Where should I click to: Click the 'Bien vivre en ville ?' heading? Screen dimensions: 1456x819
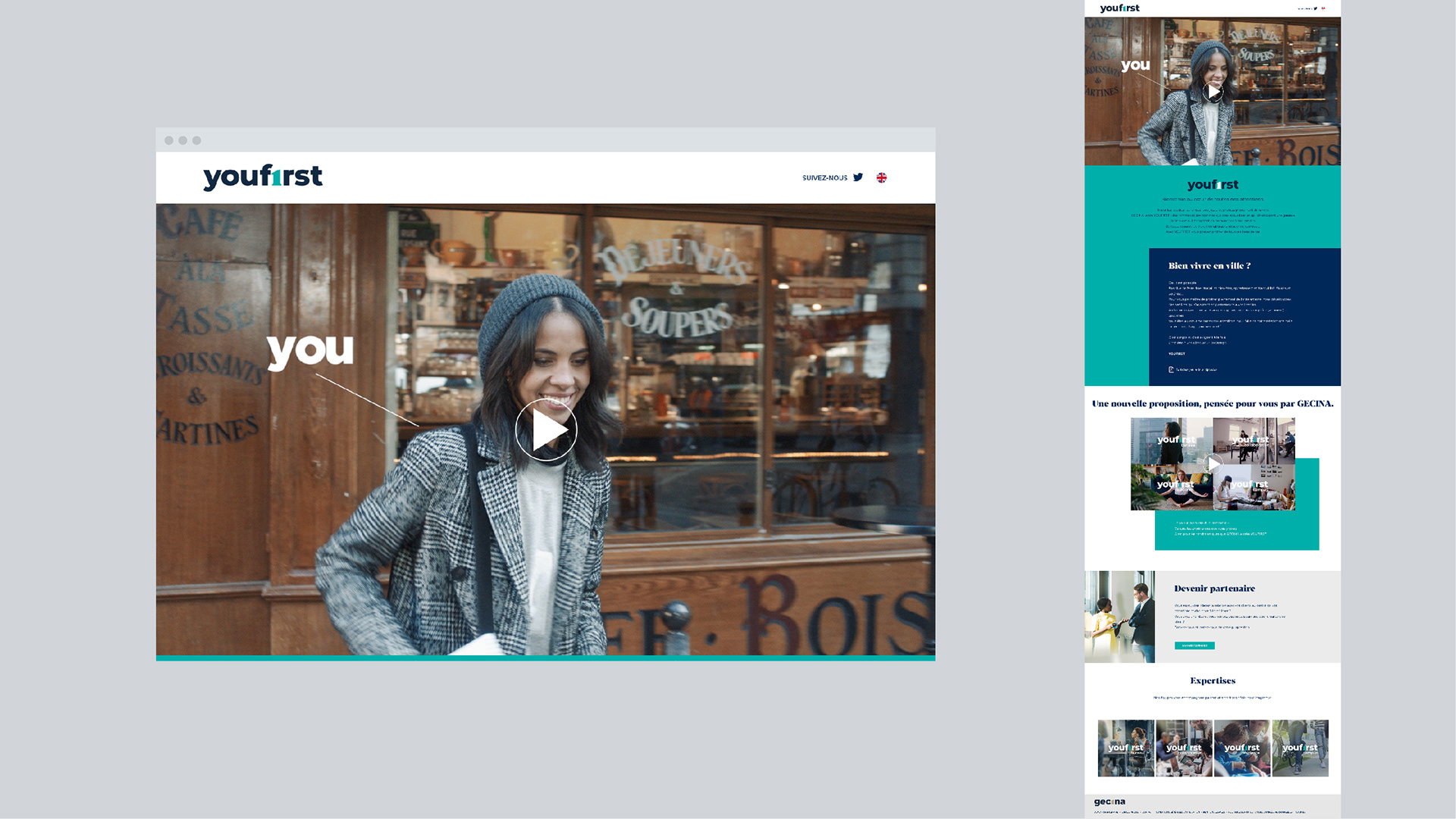point(1210,265)
